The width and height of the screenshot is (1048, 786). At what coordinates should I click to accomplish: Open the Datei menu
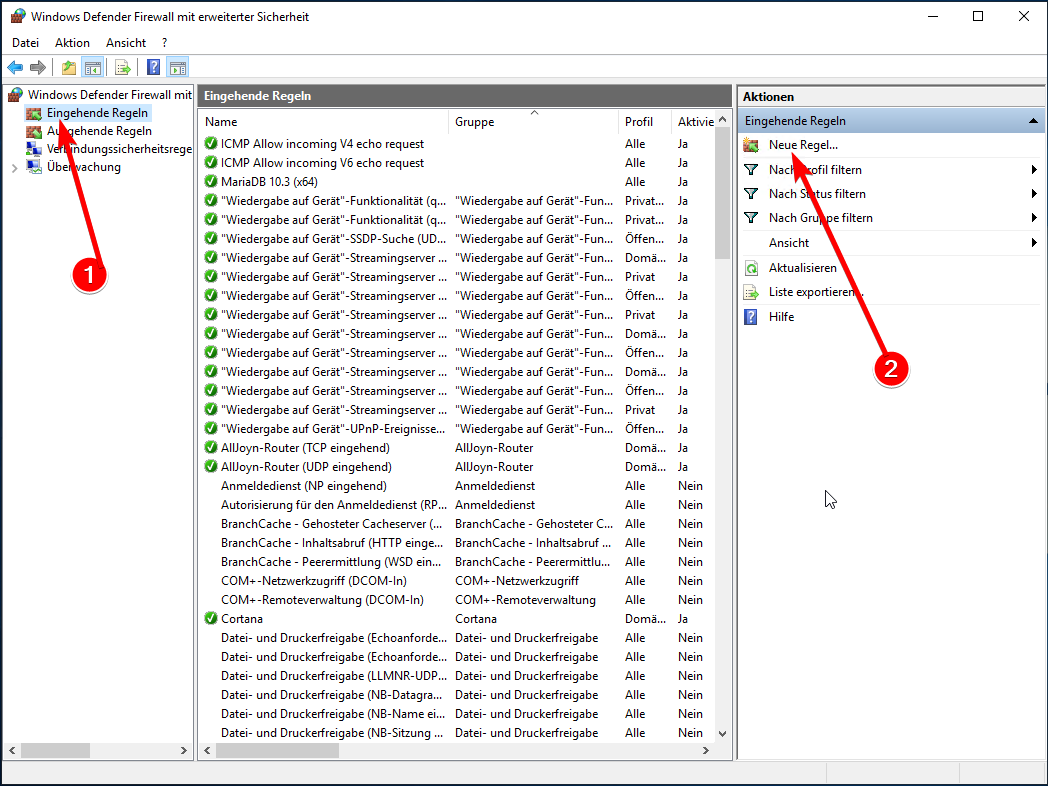tap(25, 43)
